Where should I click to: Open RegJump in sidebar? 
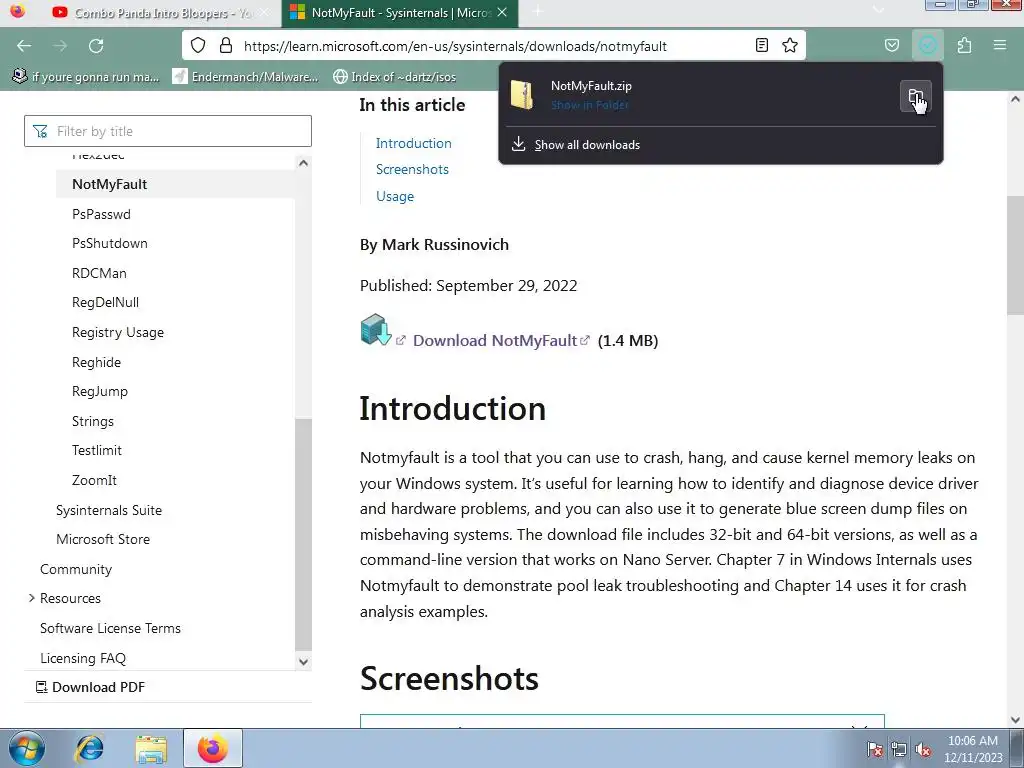(100, 391)
